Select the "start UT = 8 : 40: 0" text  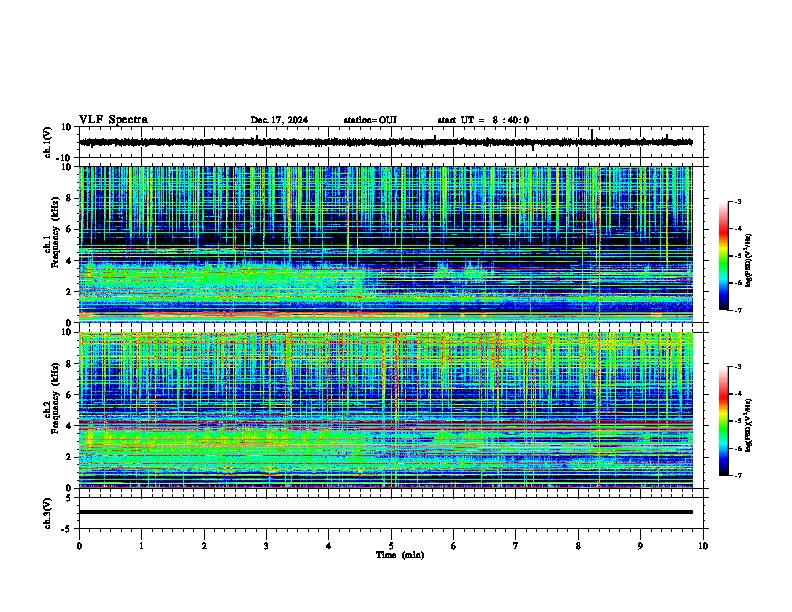pos(483,120)
